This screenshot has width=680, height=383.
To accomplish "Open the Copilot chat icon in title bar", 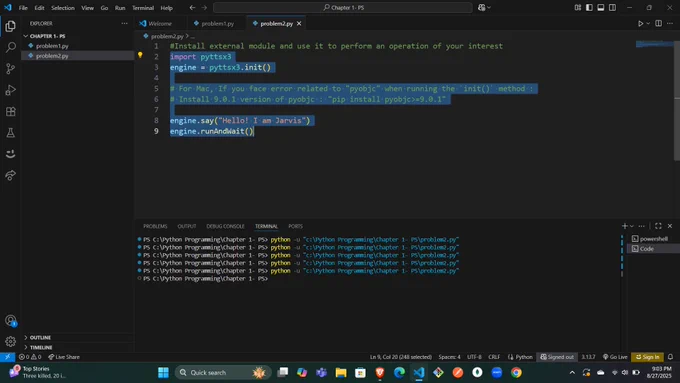I will (x=481, y=7).
